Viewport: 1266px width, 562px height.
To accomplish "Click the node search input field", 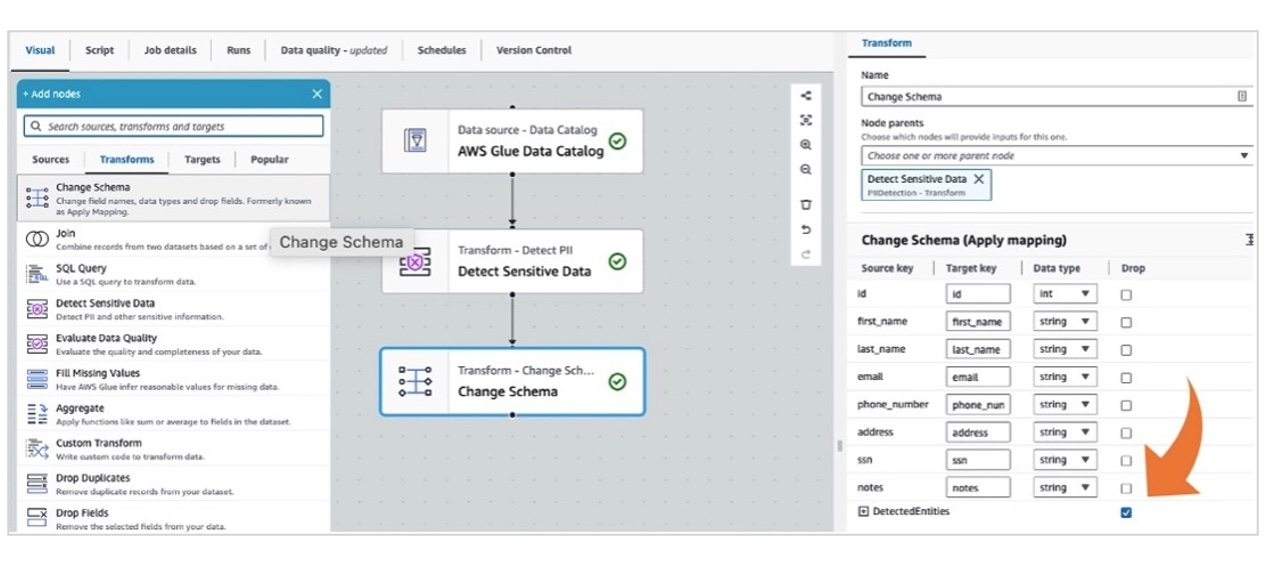I will pos(174,127).
